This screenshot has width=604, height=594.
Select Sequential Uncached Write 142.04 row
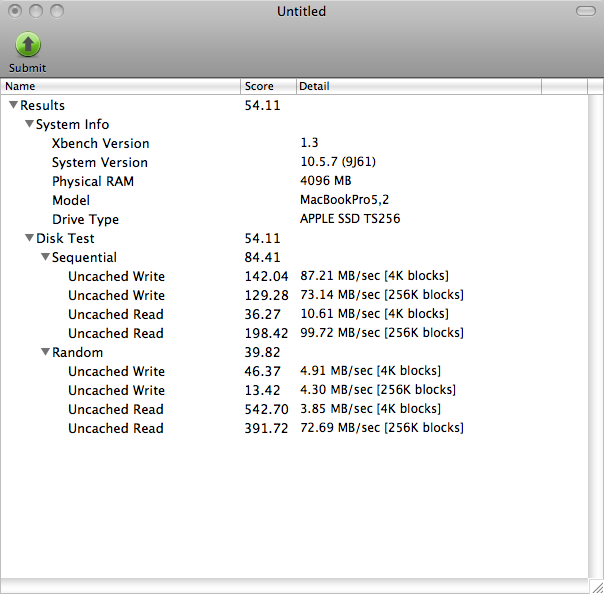coord(294,276)
